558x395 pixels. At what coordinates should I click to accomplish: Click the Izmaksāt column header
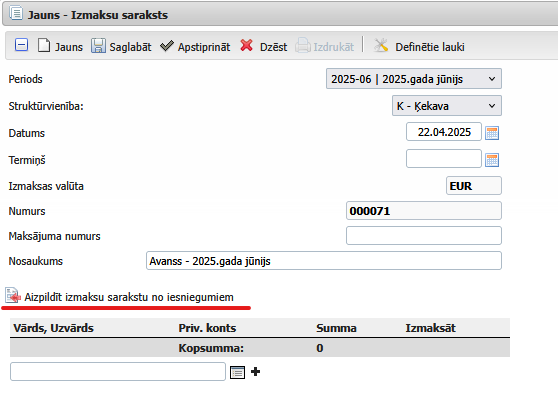pyautogui.click(x=431, y=328)
